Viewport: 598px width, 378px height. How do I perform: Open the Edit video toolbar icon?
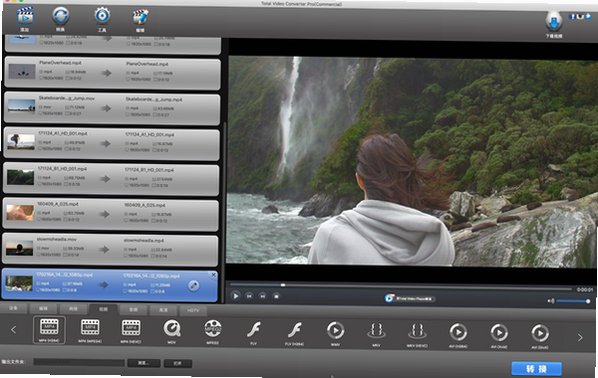140,17
